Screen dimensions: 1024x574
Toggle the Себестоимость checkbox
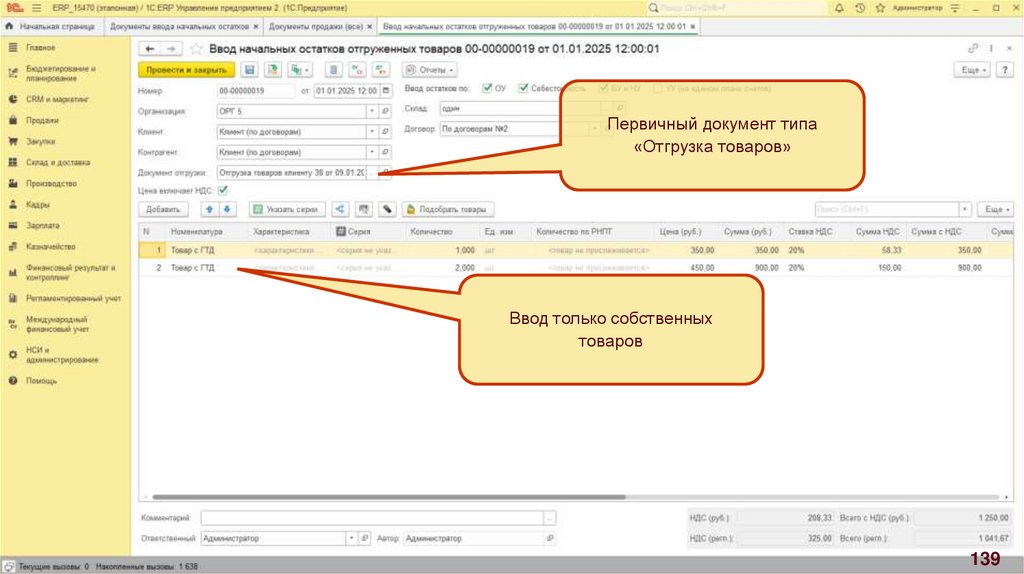coord(523,88)
